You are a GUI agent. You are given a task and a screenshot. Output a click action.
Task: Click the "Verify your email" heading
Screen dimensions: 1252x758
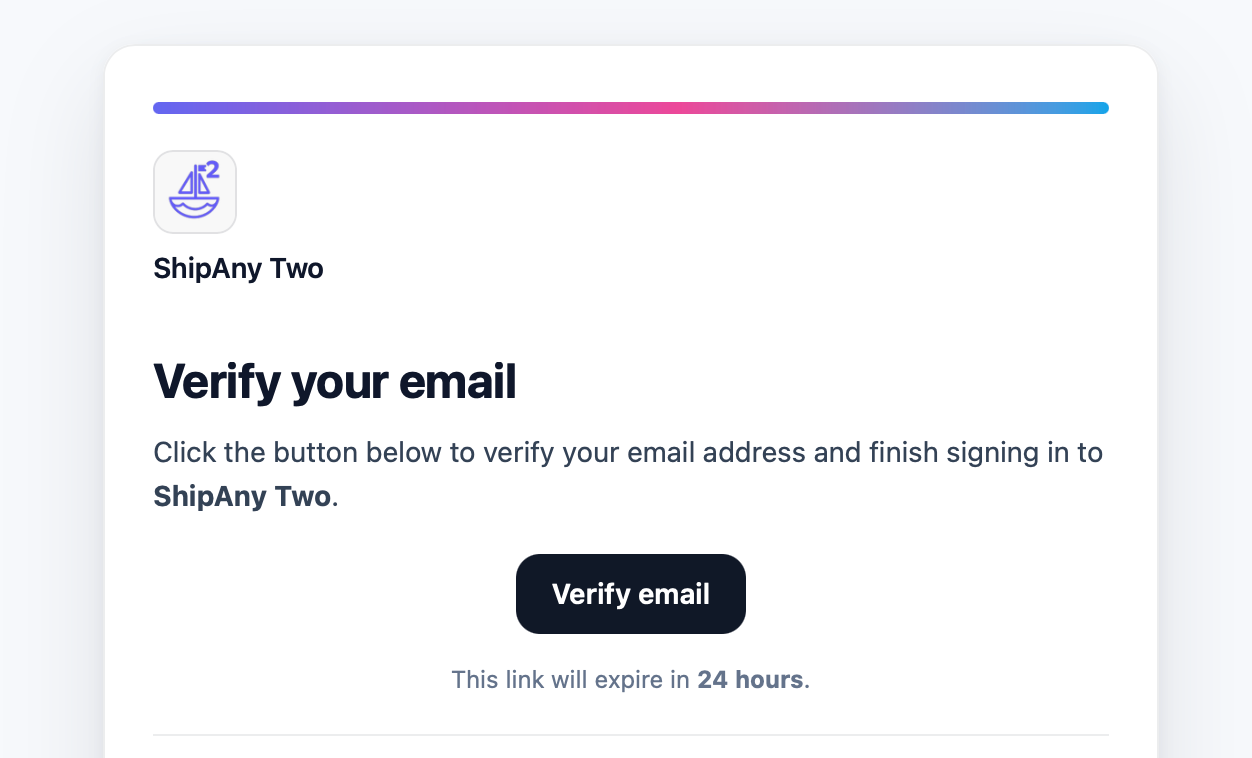click(x=334, y=382)
